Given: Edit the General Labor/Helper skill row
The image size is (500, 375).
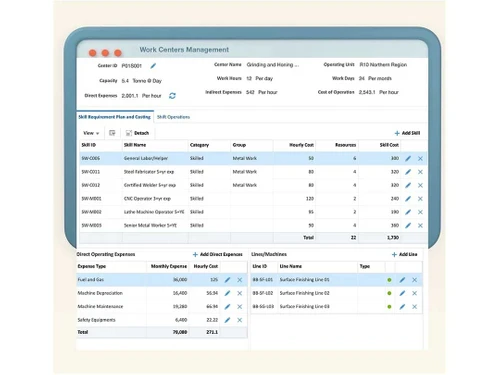Looking at the screenshot, I should [x=408, y=159].
